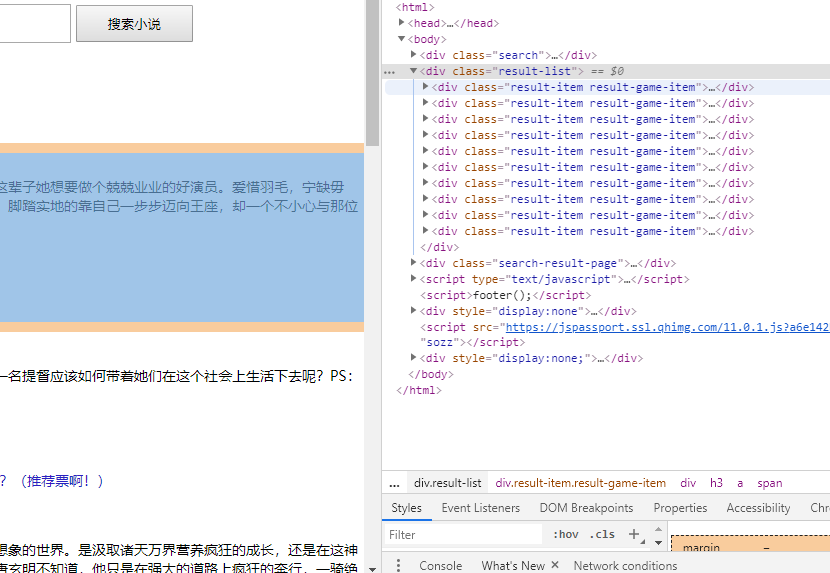This screenshot has height=573, width=830.
Task: Click the New Style Rule plus icon
Action: click(634, 534)
